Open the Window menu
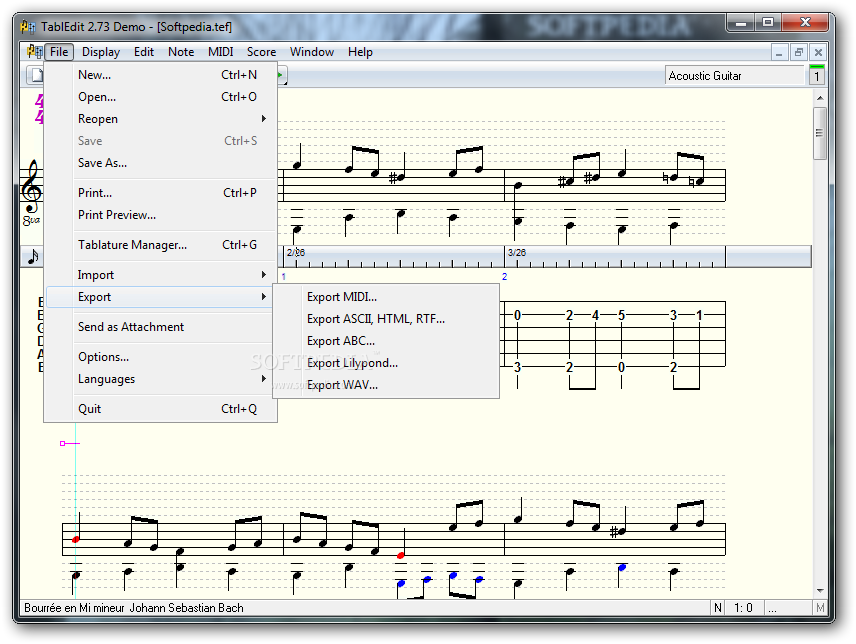The height and width of the screenshot is (644, 856). point(312,52)
